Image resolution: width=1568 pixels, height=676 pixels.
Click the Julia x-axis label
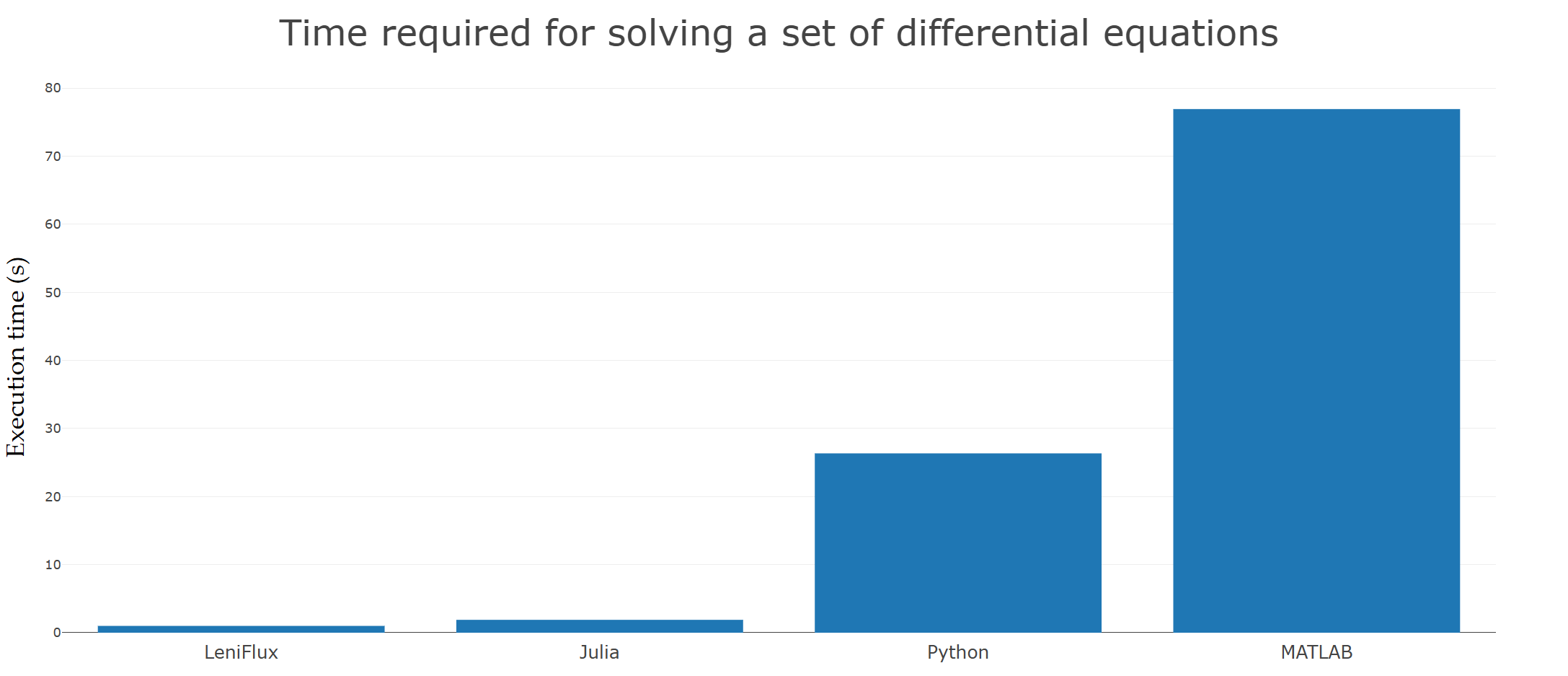599,653
